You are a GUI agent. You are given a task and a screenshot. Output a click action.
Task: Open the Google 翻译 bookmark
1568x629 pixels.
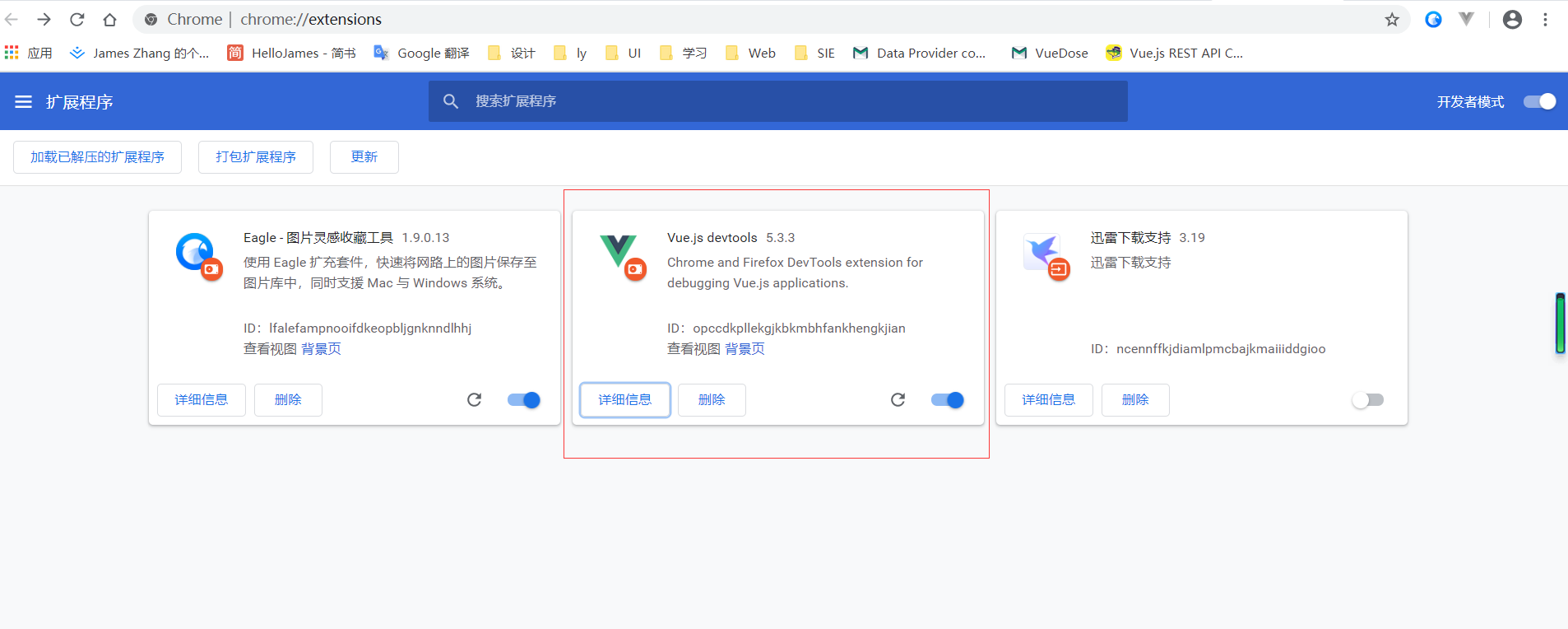pos(421,53)
